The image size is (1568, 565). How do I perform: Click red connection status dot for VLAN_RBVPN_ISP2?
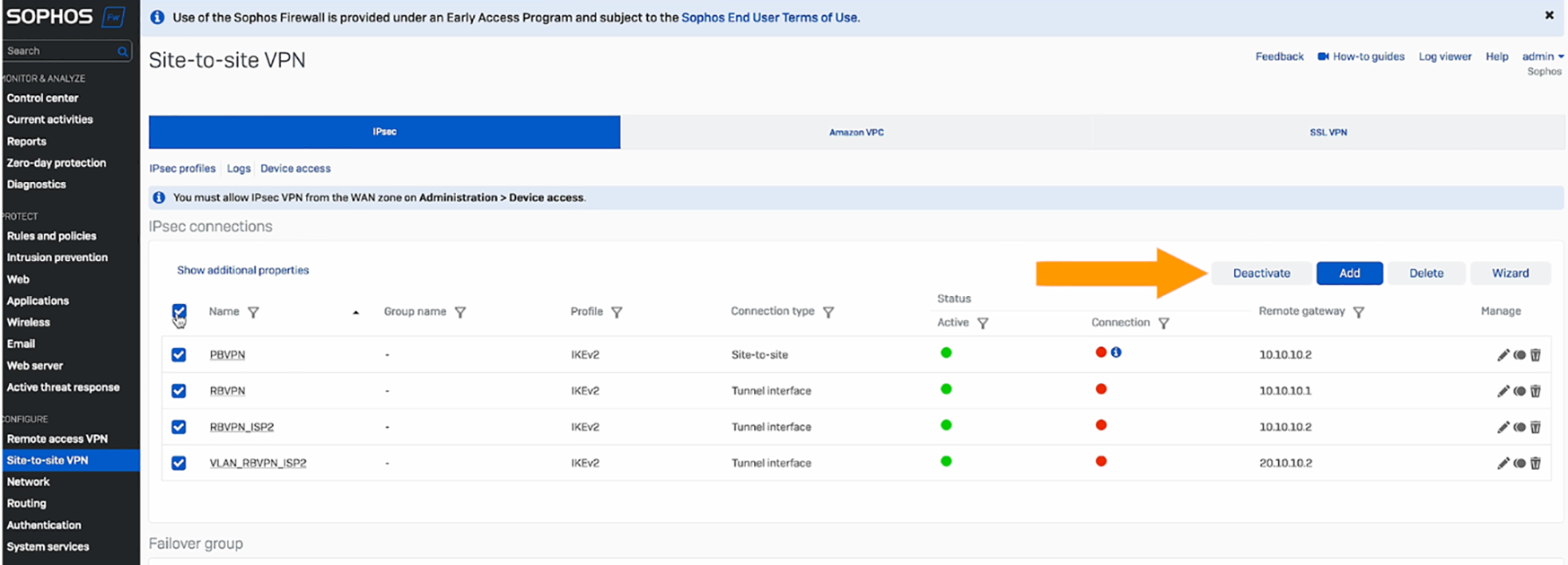[1101, 461]
